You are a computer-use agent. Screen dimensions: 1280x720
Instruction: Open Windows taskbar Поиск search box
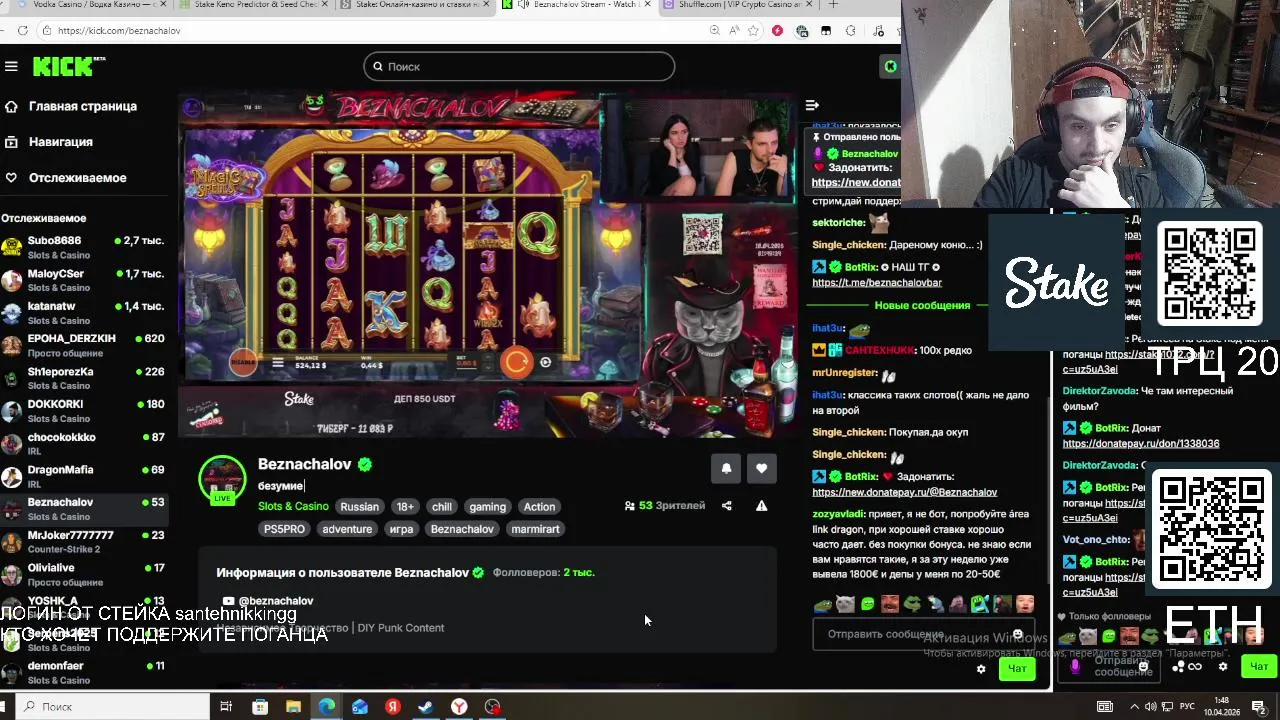point(110,706)
